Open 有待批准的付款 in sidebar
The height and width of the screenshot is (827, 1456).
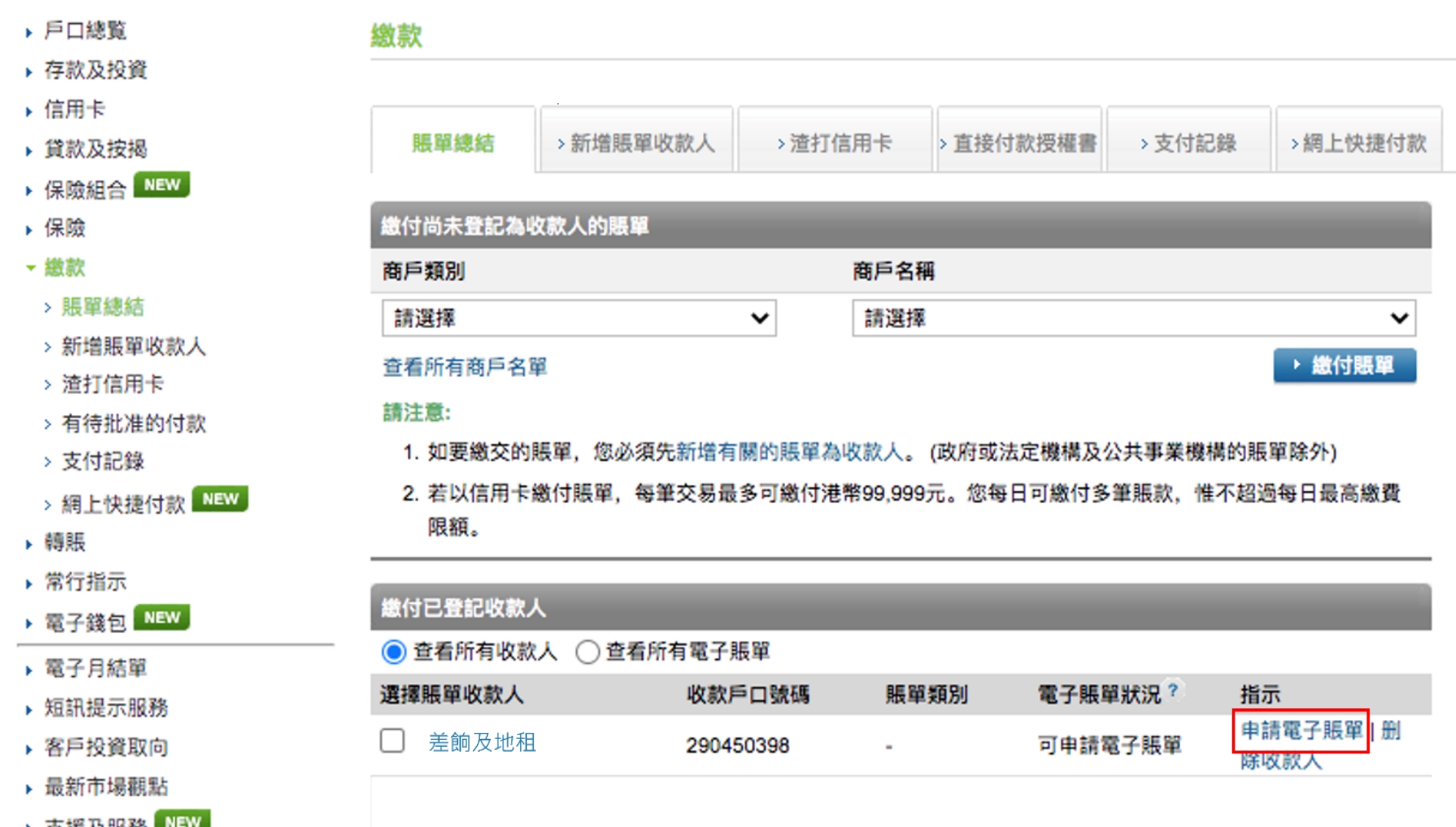click(x=133, y=423)
